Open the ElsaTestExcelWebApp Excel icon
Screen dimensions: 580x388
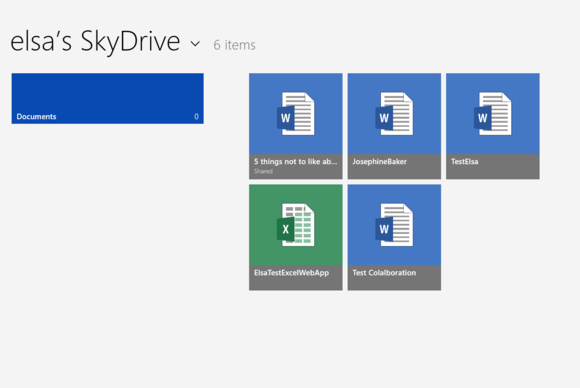point(296,225)
